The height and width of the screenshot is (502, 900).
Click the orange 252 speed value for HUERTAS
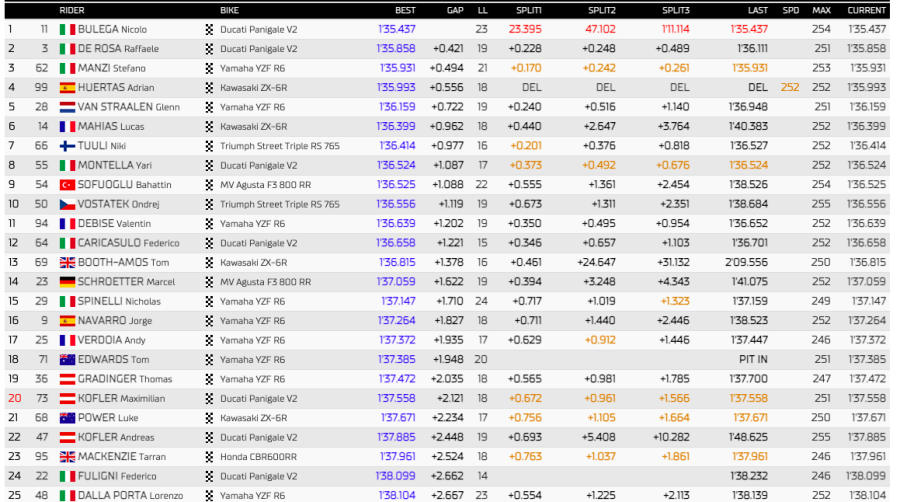790,88
